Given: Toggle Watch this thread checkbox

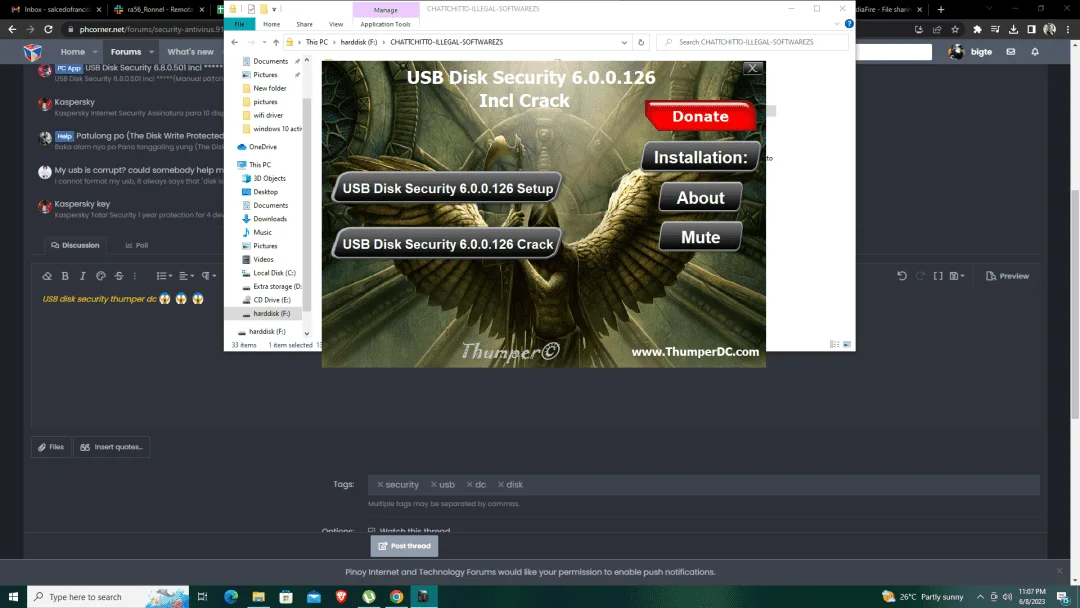Looking at the screenshot, I should pyautogui.click(x=372, y=531).
